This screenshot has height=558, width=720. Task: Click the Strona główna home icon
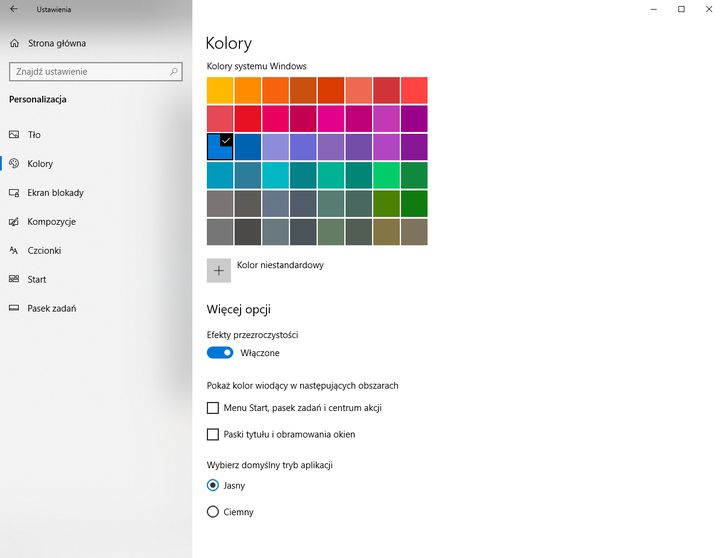click(14, 43)
